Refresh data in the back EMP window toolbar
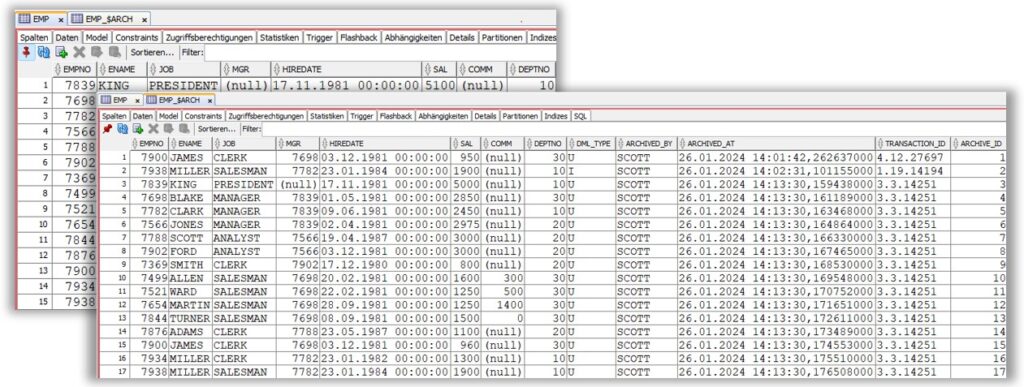Image resolution: width=1024 pixels, height=387 pixels. point(44,52)
